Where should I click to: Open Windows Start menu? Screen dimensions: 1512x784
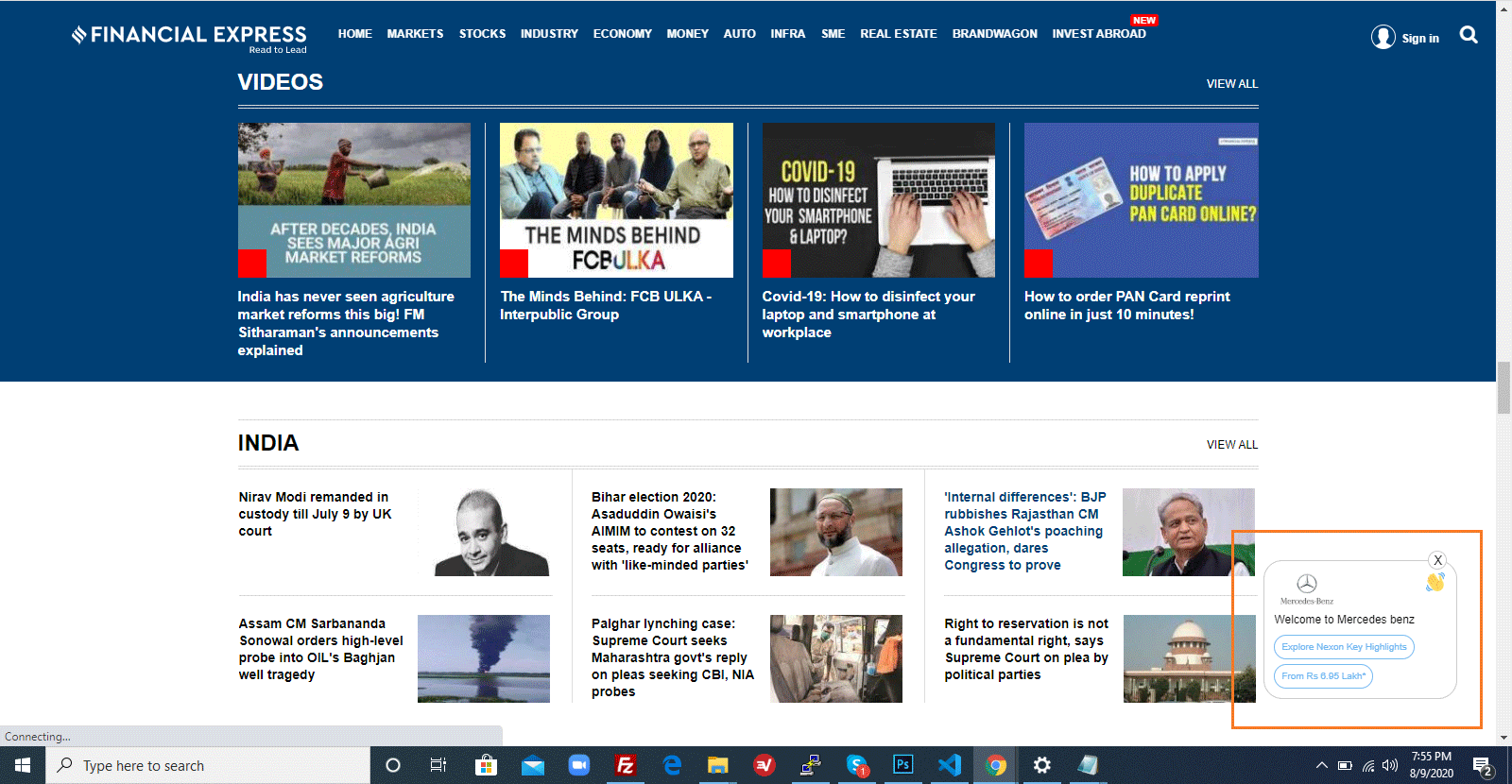(23, 765)
